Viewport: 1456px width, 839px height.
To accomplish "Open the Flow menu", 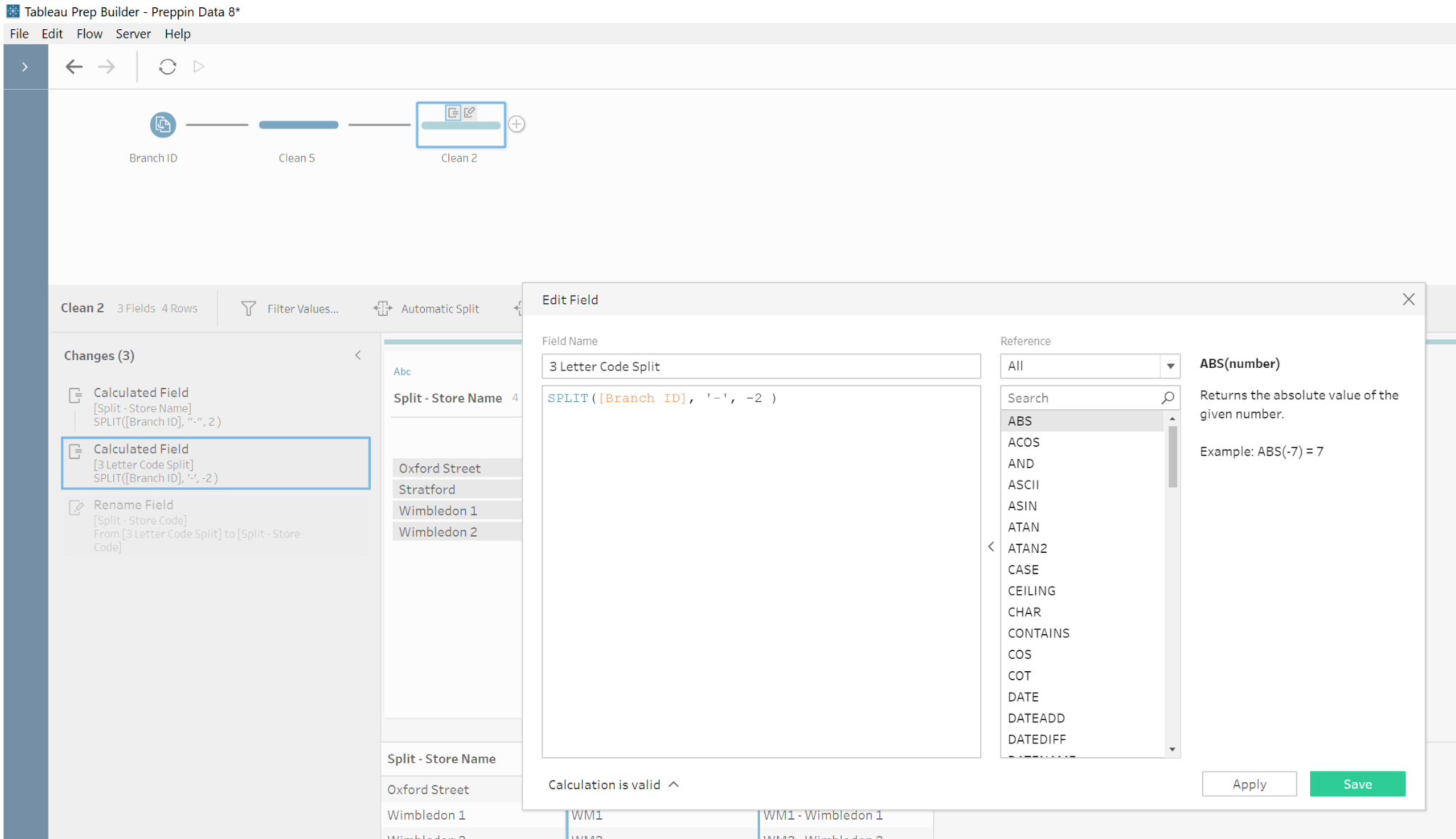I will coord(89,33).
